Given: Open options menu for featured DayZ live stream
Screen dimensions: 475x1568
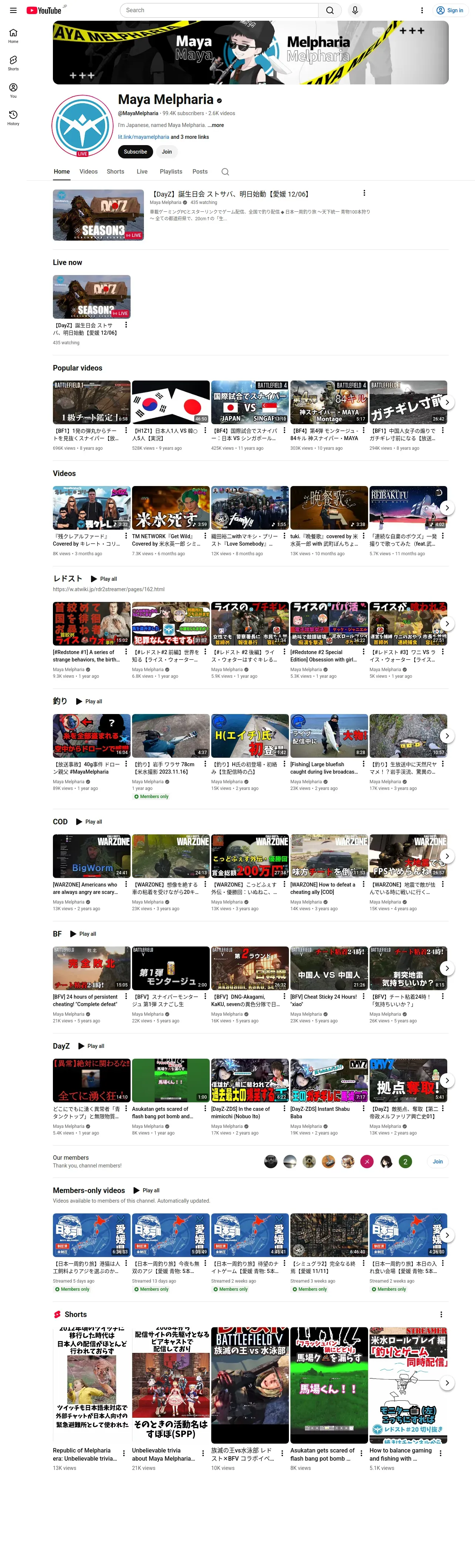Looking at the screenshot, I should (364, 193).
